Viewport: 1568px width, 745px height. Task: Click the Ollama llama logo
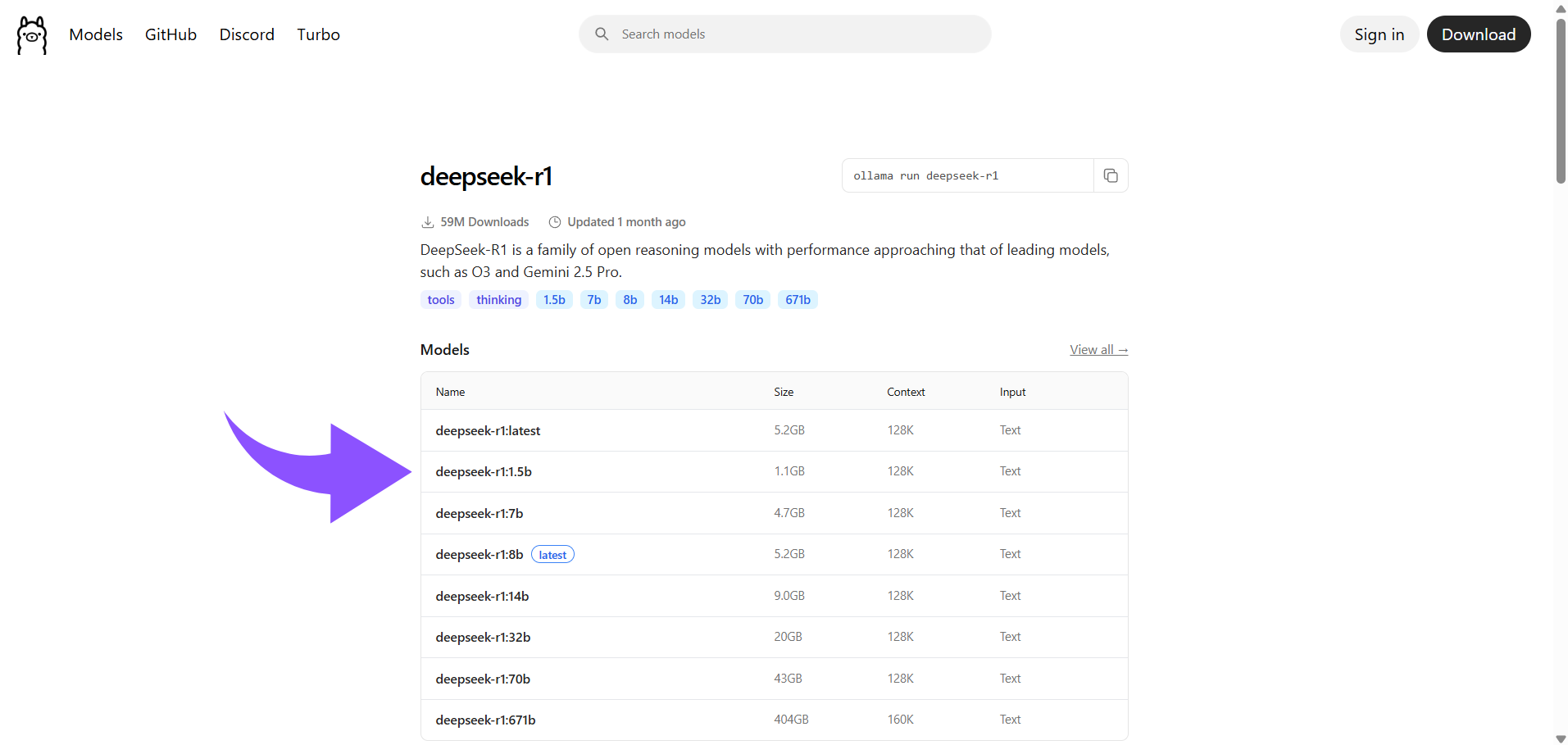point(32,35)
